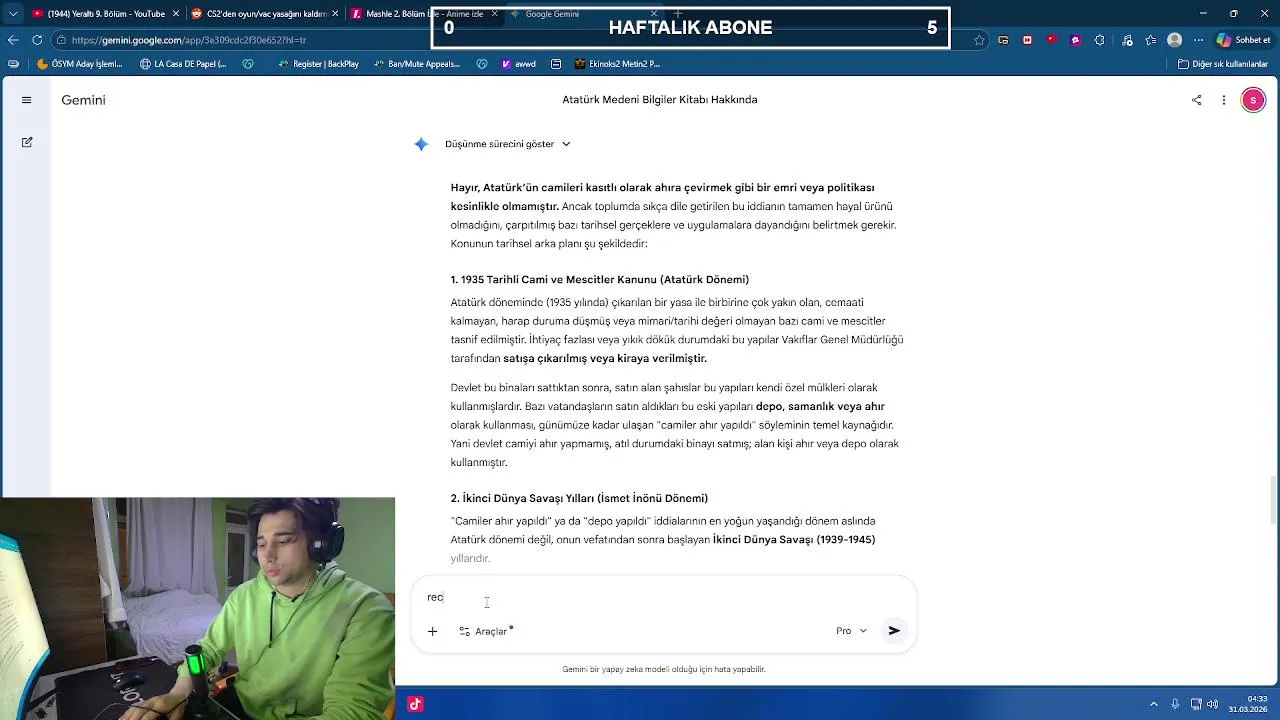Show hidden system tray icons
1280x720 pixels.
[x=1153, y=704]
